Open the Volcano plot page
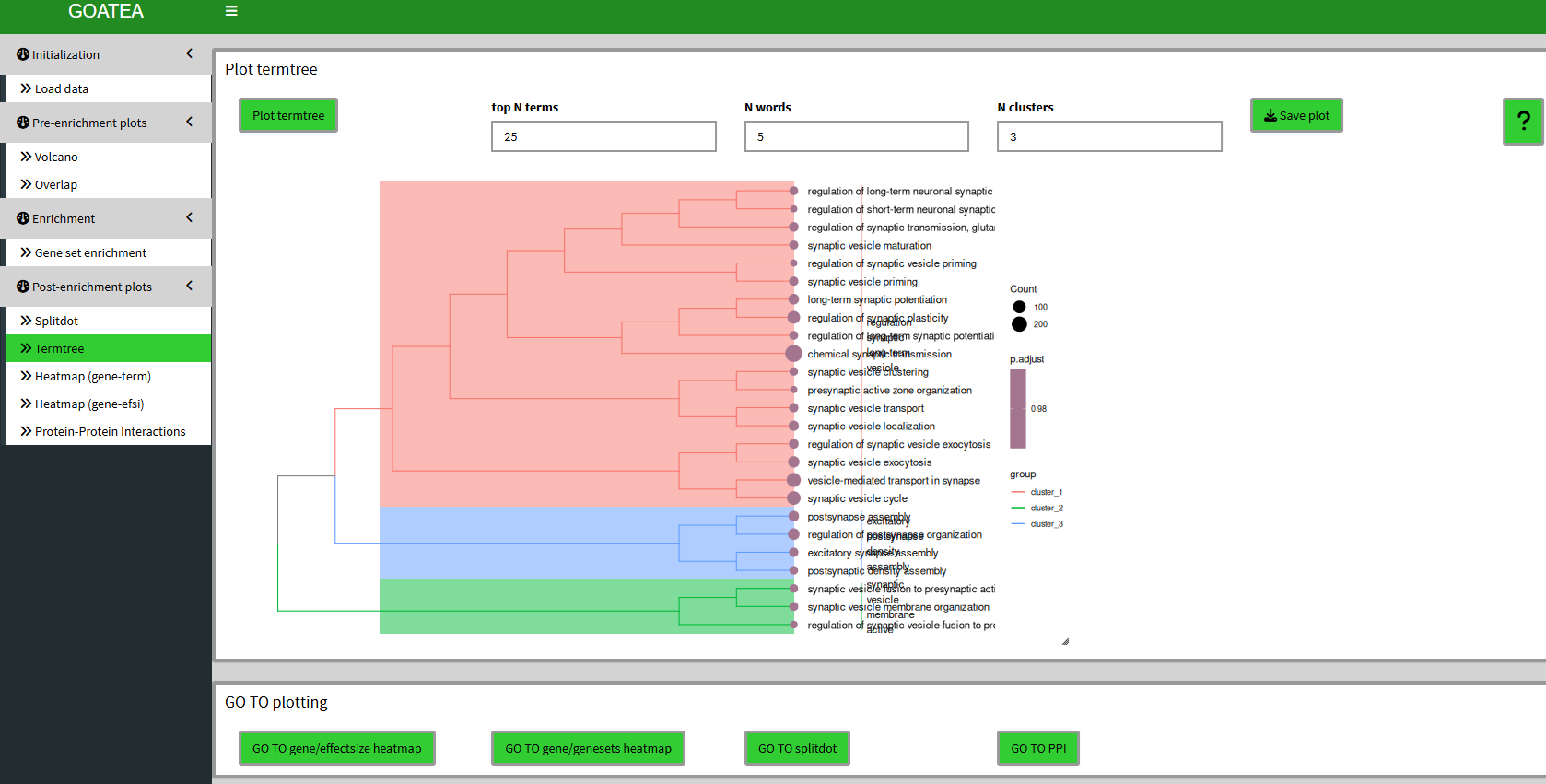This screenshot has height=784, width=1546. tap(56, 157)
